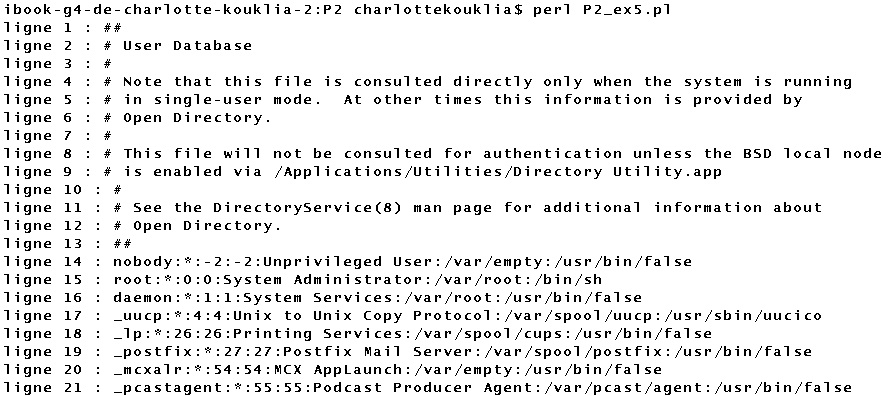The width and height of the screenshot is (889, 396).
Task: Click the 'daemon' entry on ligne 16
Action: [x=142, y=298]
